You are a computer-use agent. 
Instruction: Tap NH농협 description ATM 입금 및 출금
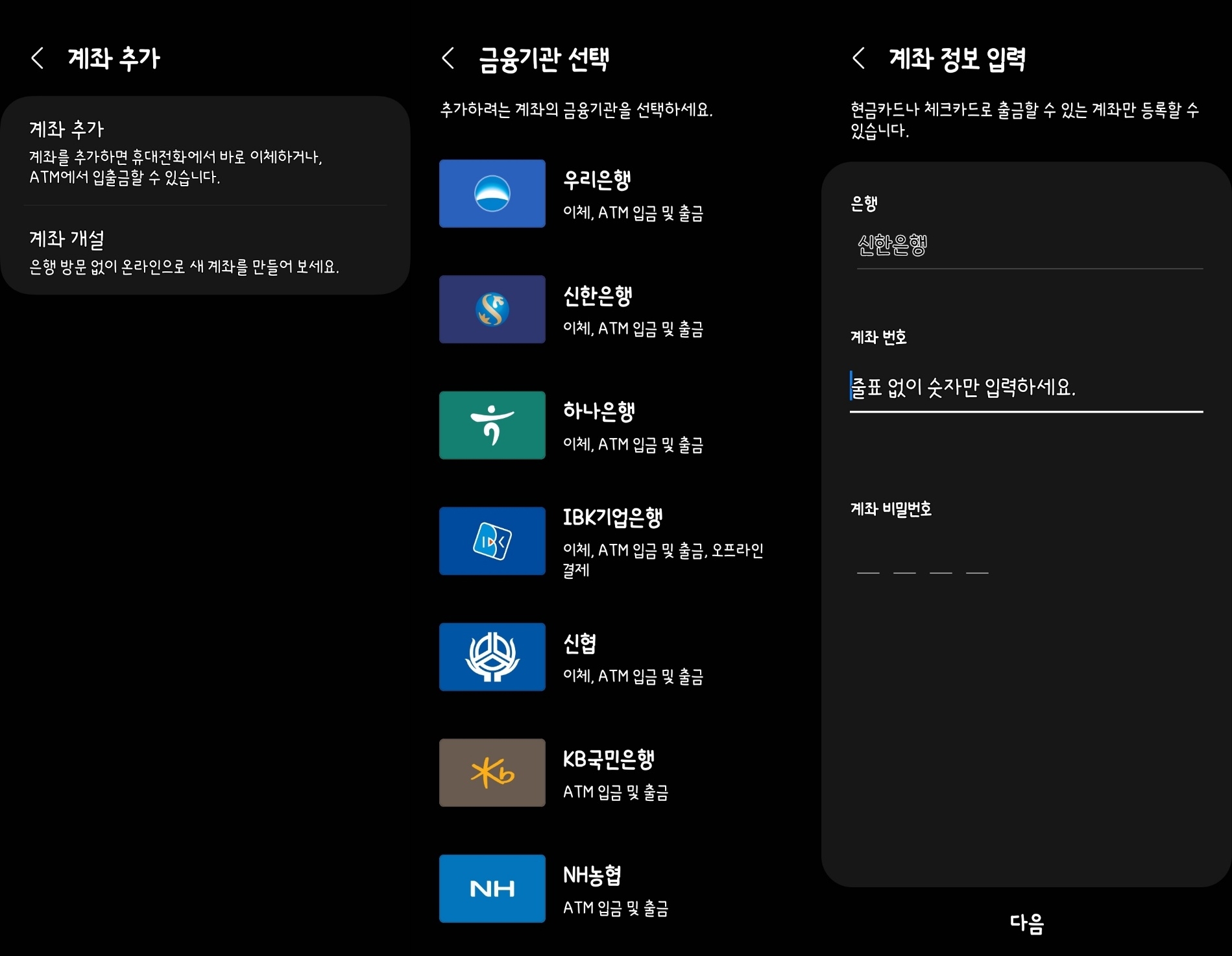(x=616, y=908)
